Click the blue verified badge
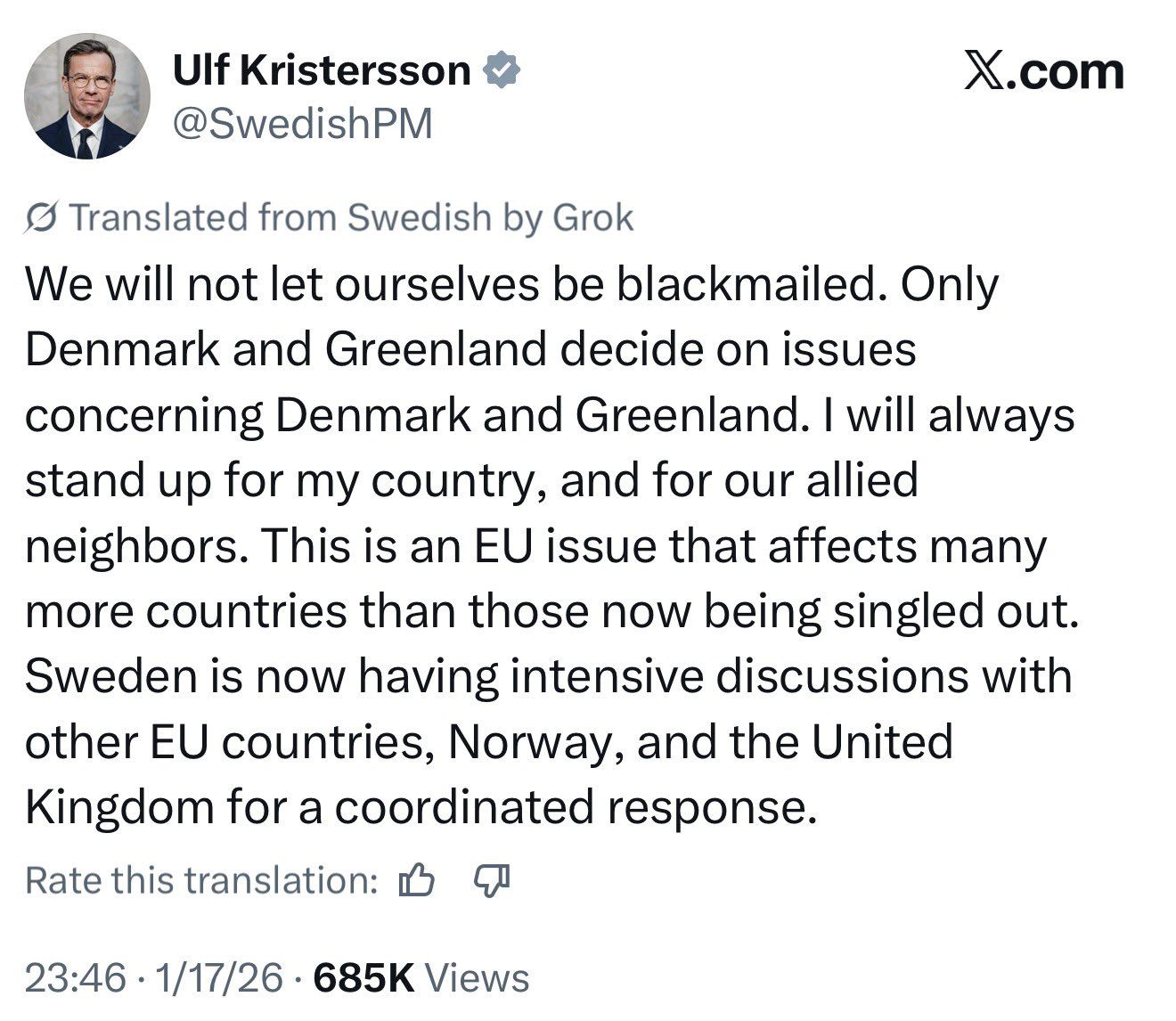This screenshot has height=1021, width=1176. 502,71
